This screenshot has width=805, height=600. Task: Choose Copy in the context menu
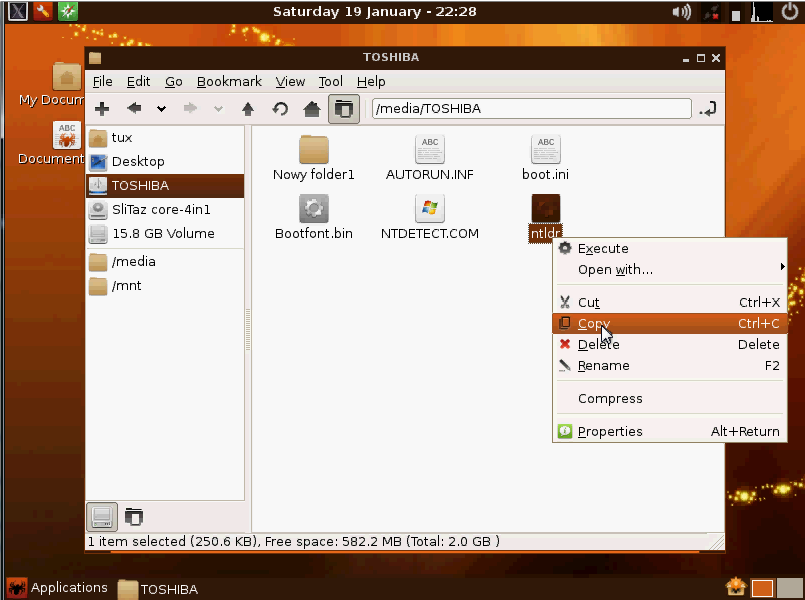pos(669,324)
